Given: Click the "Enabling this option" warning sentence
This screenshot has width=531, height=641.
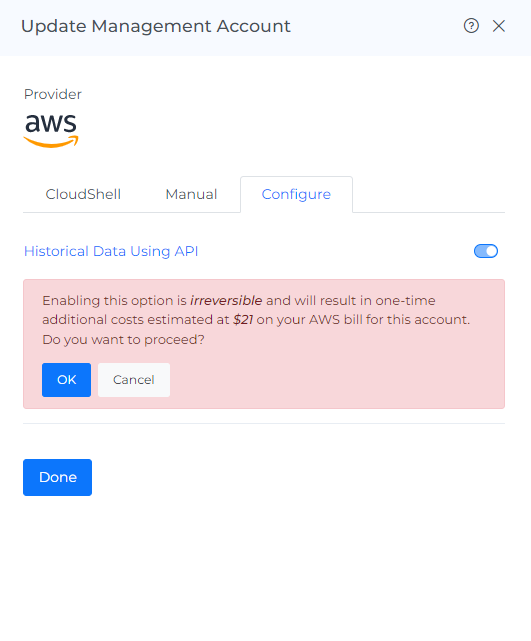Looking at the screenshot, I should click(x=256, y=310).
